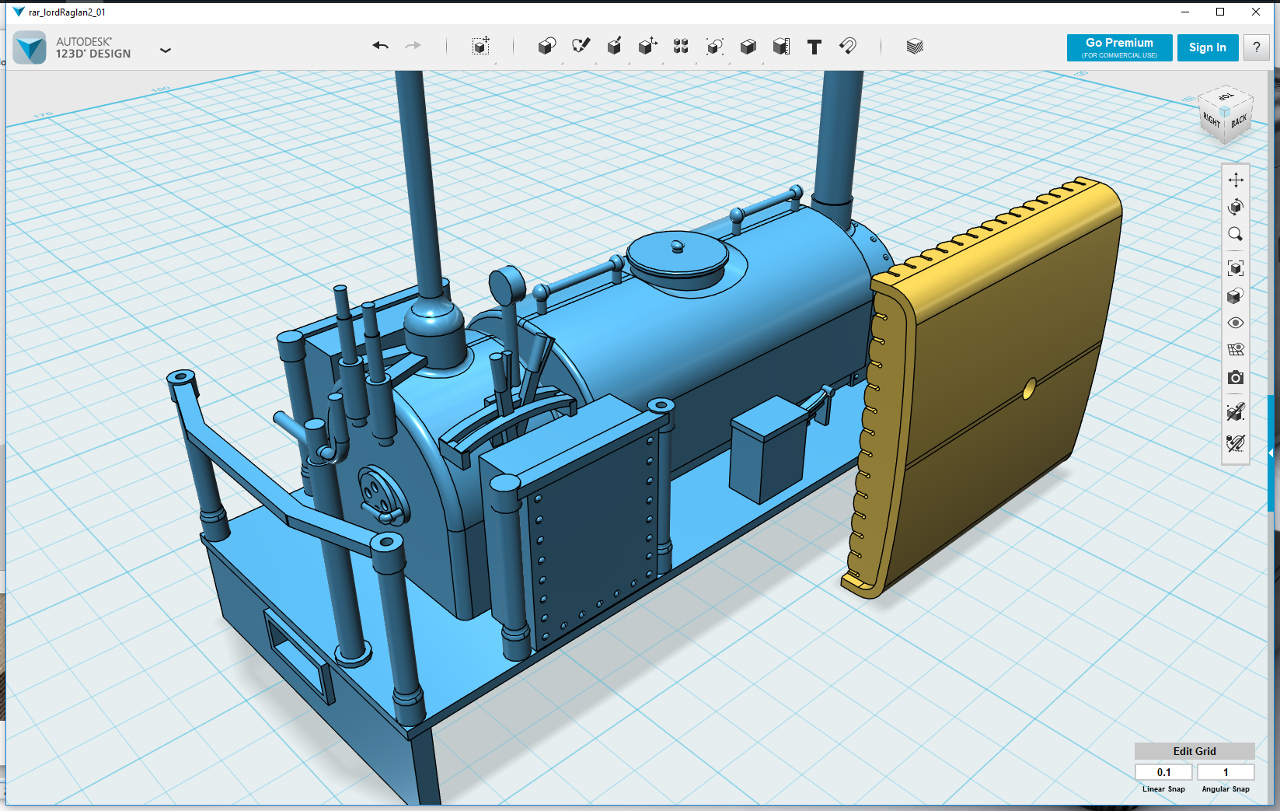Toggle snapping on or off in navigation bar

pyautogui.click(x=1236, y=412)
